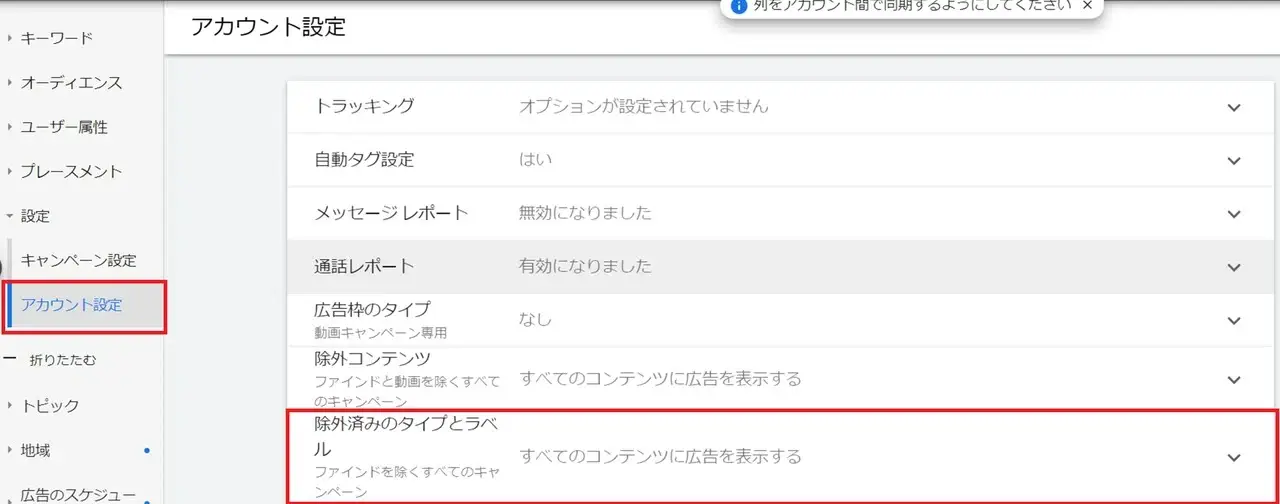Open メッセージ レポート chevron dropdown
The width and height of the screenshot is (1280, 504).
[1233, 213]
